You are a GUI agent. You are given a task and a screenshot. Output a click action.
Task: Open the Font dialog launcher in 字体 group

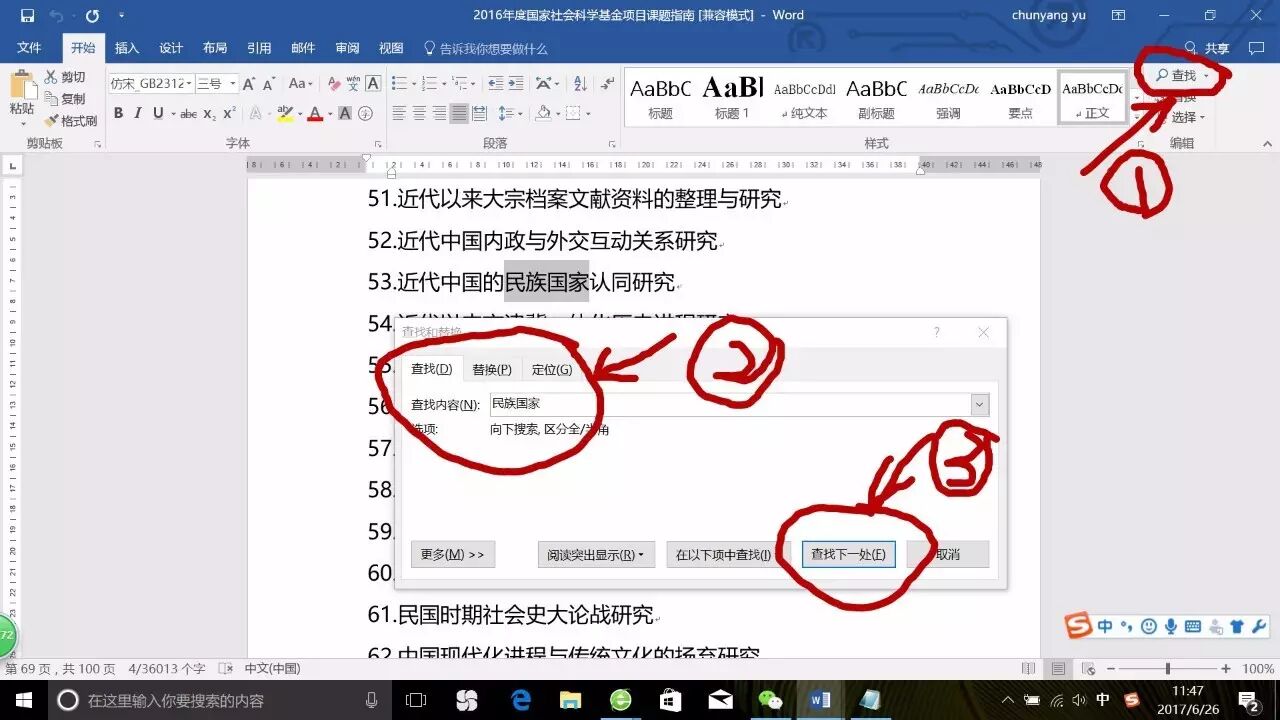tap(378, 144)
